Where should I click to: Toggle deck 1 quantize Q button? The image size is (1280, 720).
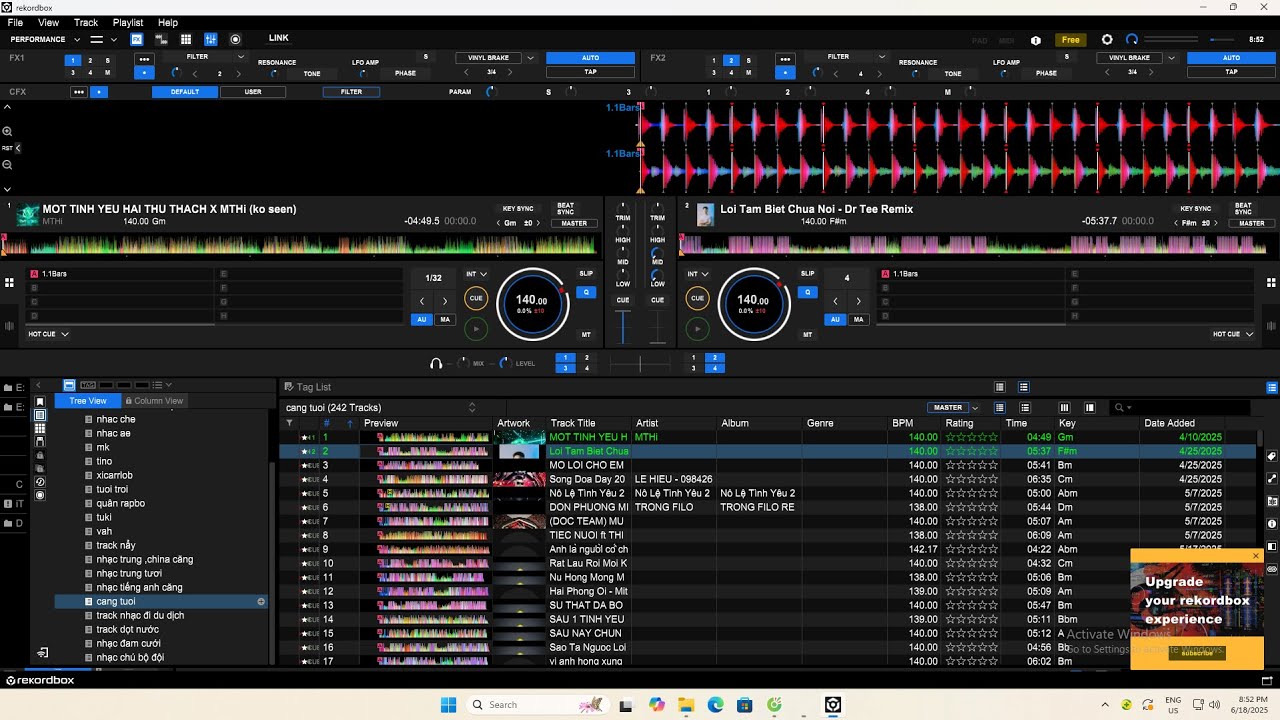click(x=586, y=293)
